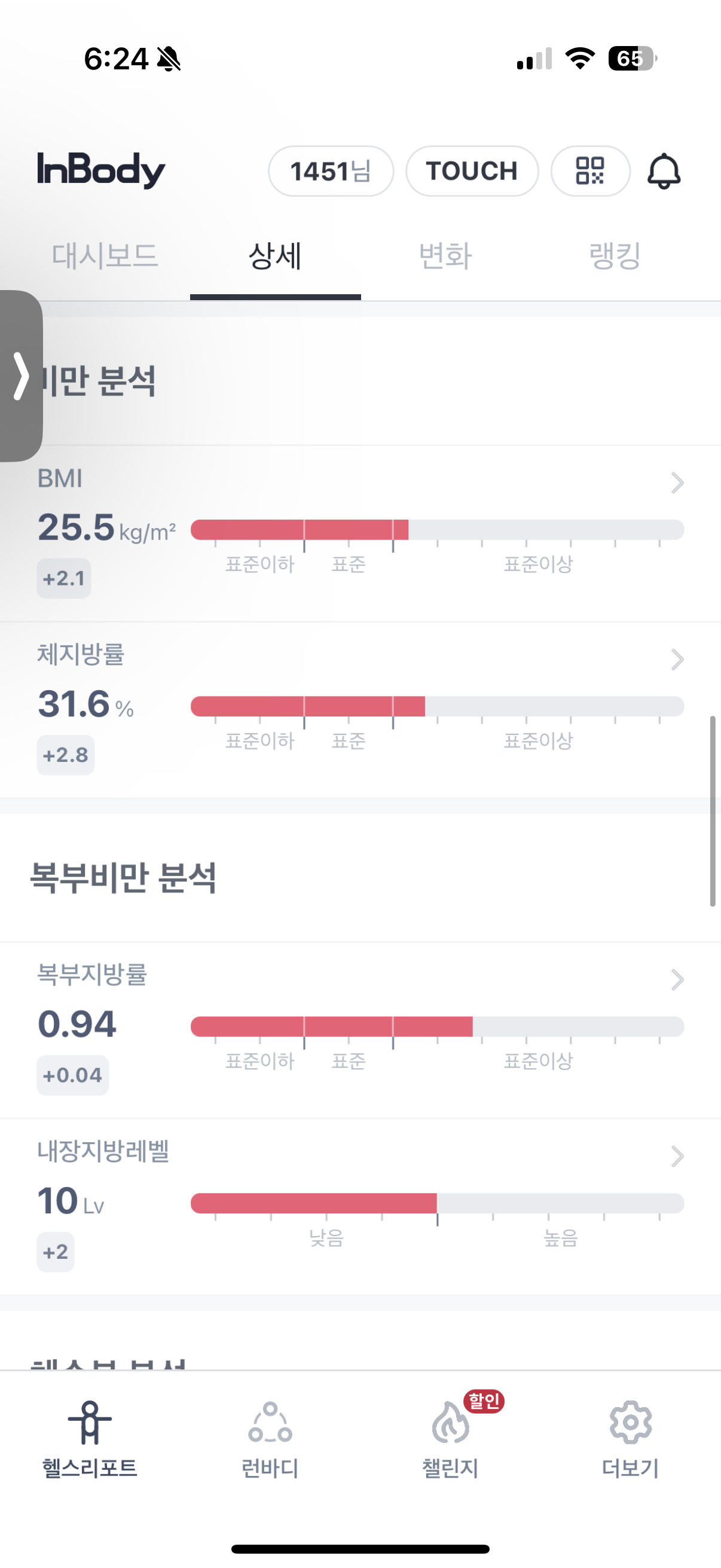The height and width of the screenshot is (1568, 721).
Task: Open 더보기 settings gear
Action: pyautogui.click(x=630, y=1422)
